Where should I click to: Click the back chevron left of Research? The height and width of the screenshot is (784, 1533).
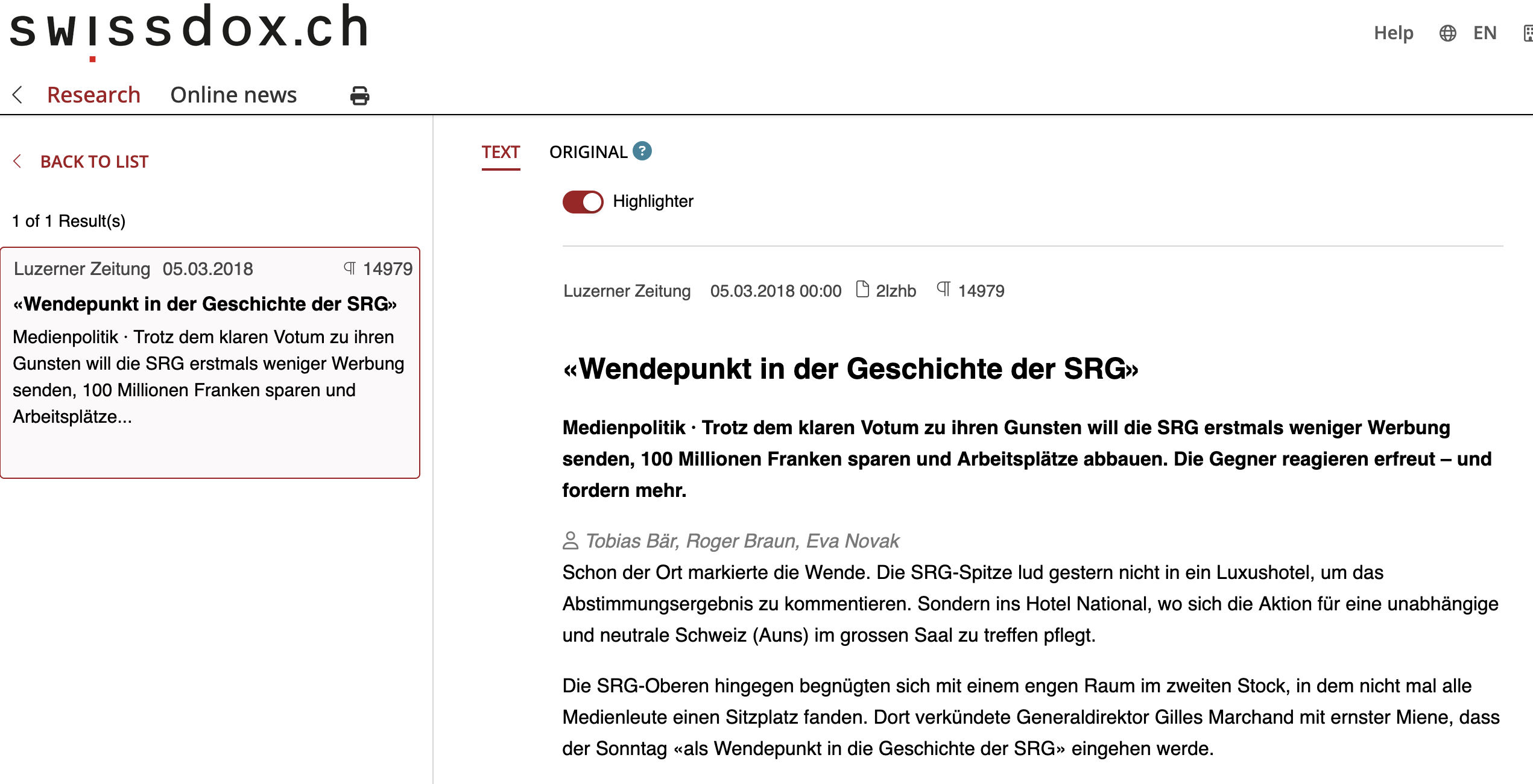(x=18, y=95)
